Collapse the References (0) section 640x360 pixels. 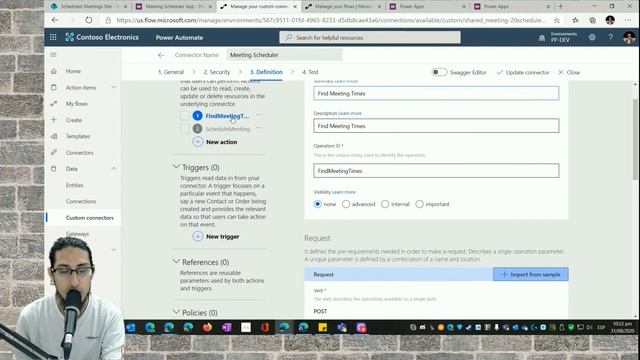tap(176, 261)
